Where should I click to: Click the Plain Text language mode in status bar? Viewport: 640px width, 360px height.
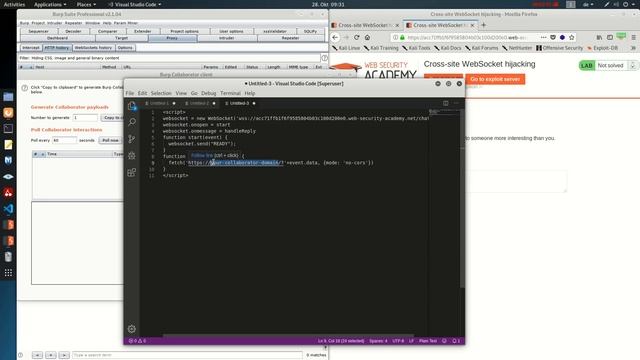click(x=428, y=341)
